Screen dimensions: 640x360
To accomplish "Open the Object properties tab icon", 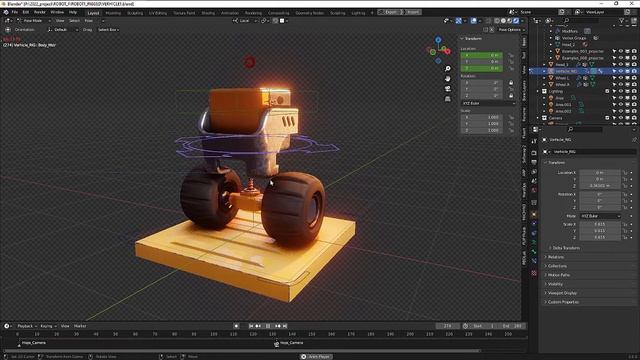I will coord(534,214).
